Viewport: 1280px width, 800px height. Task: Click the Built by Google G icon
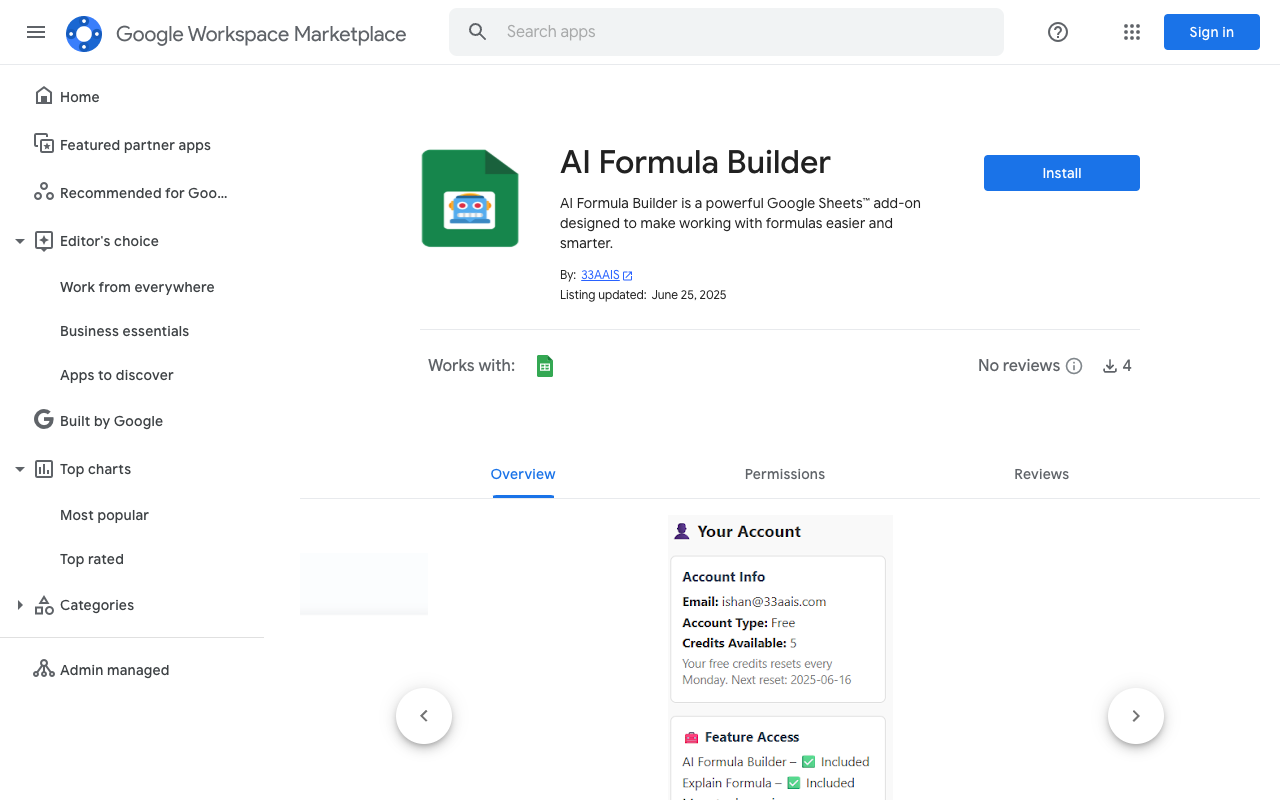tap(43, 419)
